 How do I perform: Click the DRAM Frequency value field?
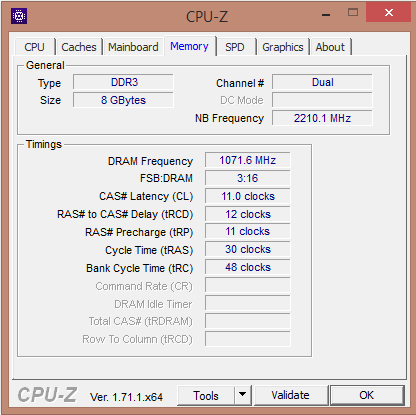[x=248, y=160]
